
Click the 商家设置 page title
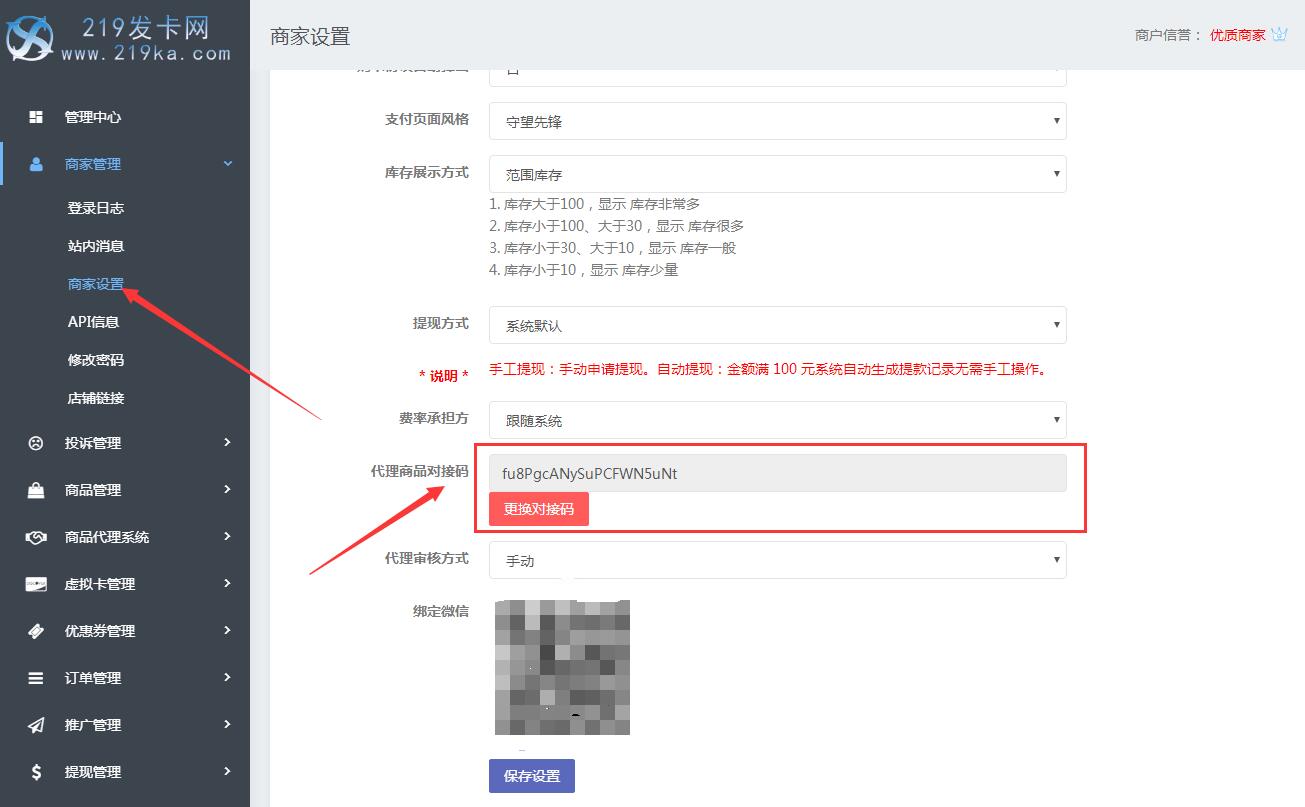click(310, 37)
